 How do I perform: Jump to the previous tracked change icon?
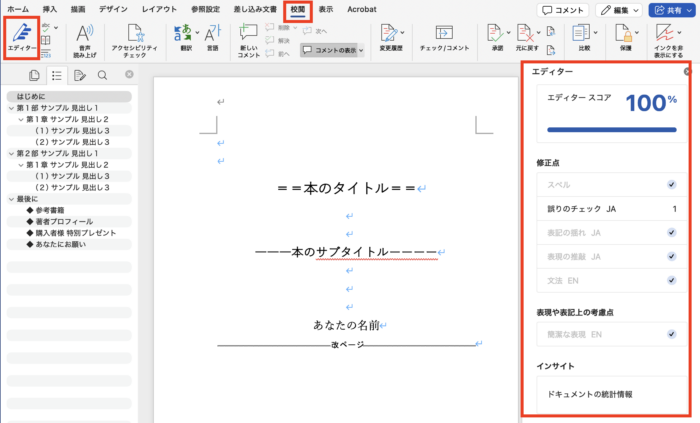pyautogui.click(x=551, y=31)
